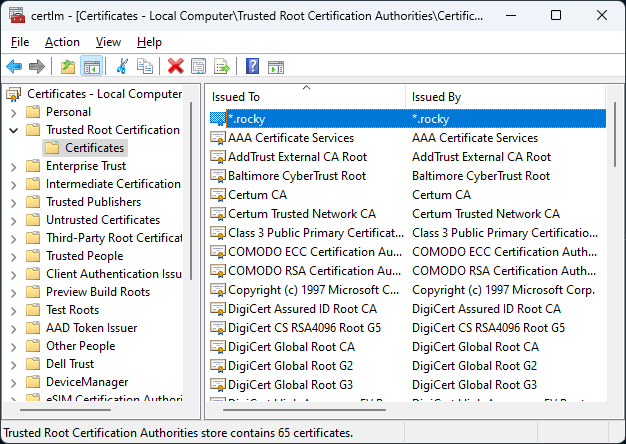Click certificate icon for DigiCert Global Root G3
Screen dimensions: 626x444
218,385
